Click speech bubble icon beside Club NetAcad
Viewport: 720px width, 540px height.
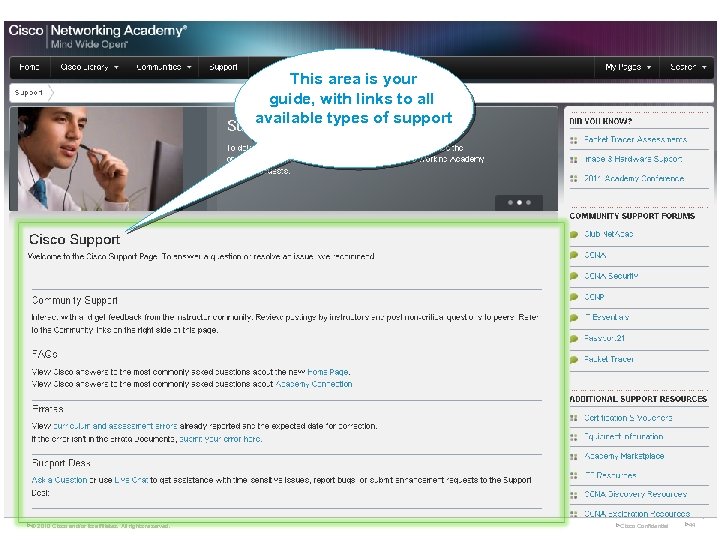[x=574, y=235]
